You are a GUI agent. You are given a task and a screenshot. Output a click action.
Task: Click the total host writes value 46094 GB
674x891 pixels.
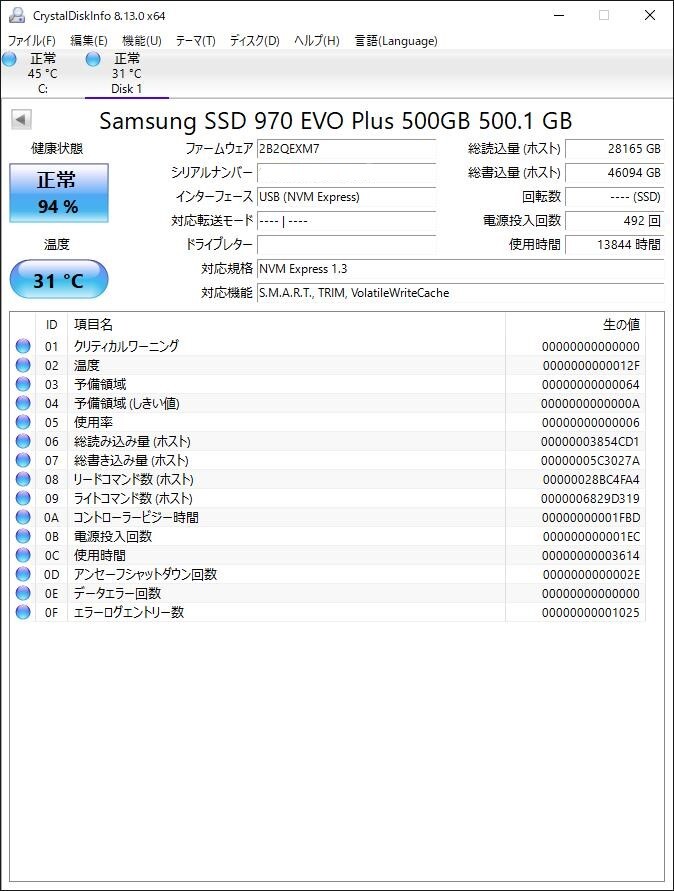[614, 173]
